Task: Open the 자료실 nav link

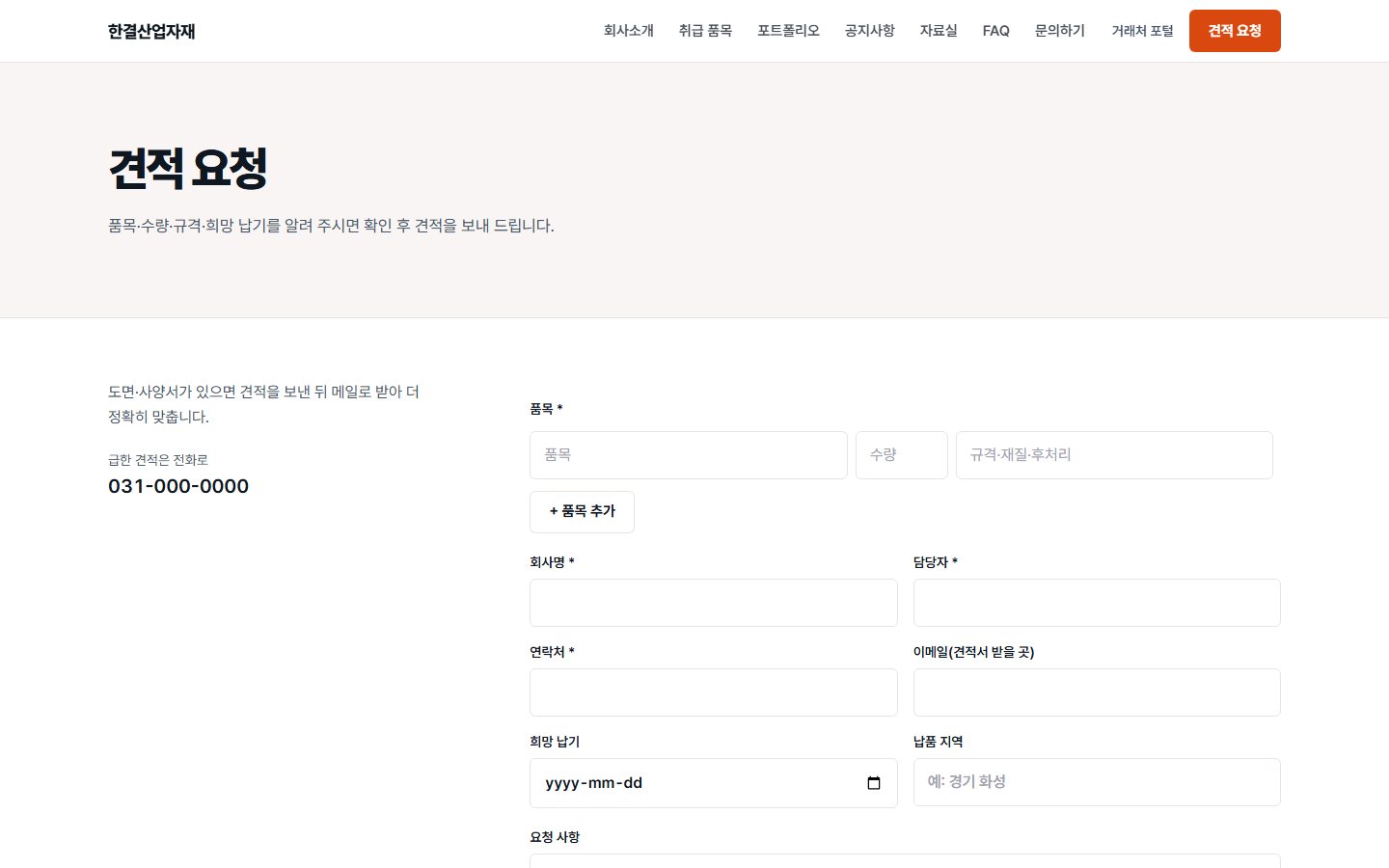Action: coord(939,31)
